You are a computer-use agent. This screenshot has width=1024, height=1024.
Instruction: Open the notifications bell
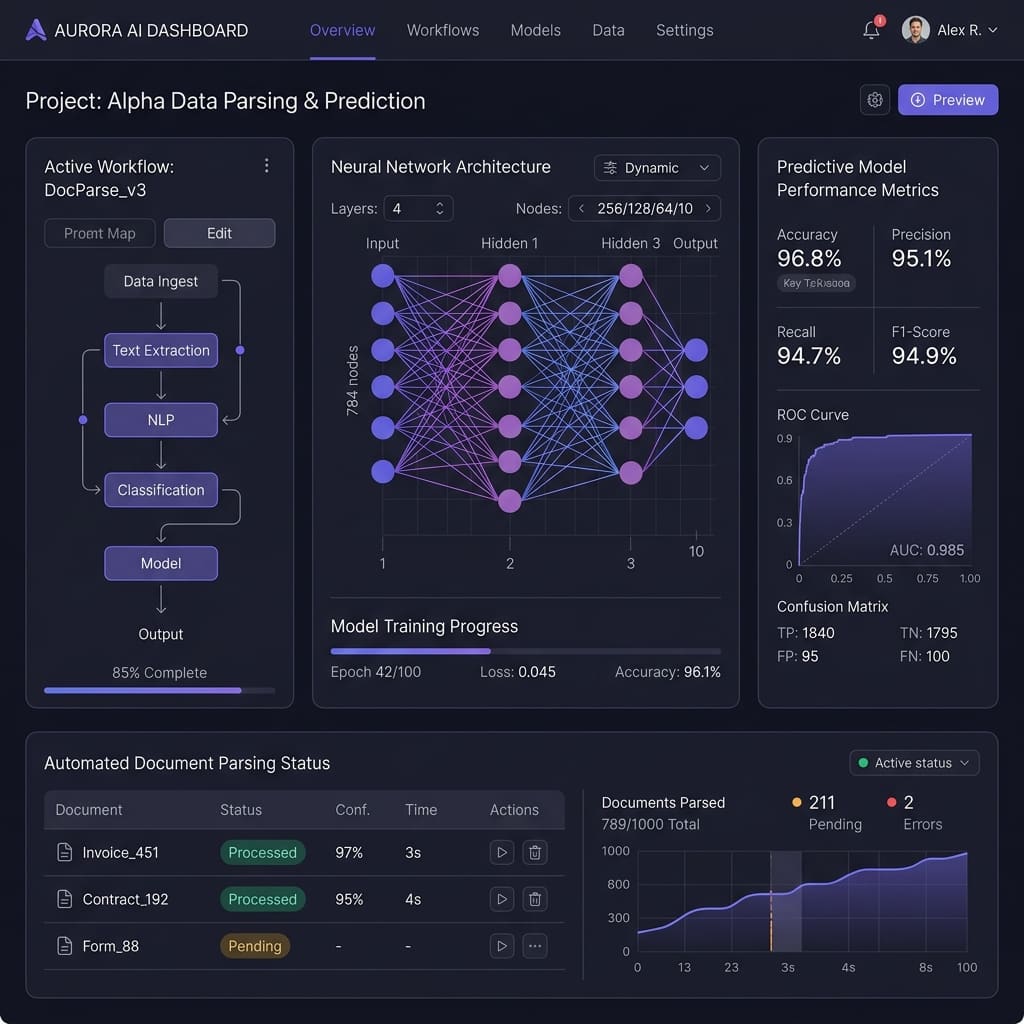[871, 30]
